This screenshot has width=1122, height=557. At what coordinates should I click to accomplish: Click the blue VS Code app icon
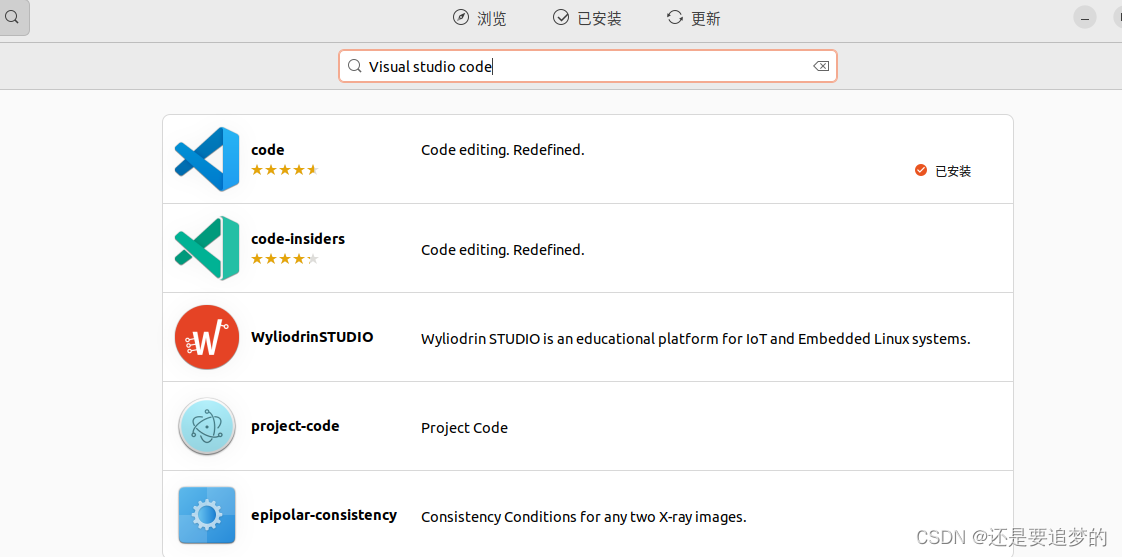pos(207,159)
